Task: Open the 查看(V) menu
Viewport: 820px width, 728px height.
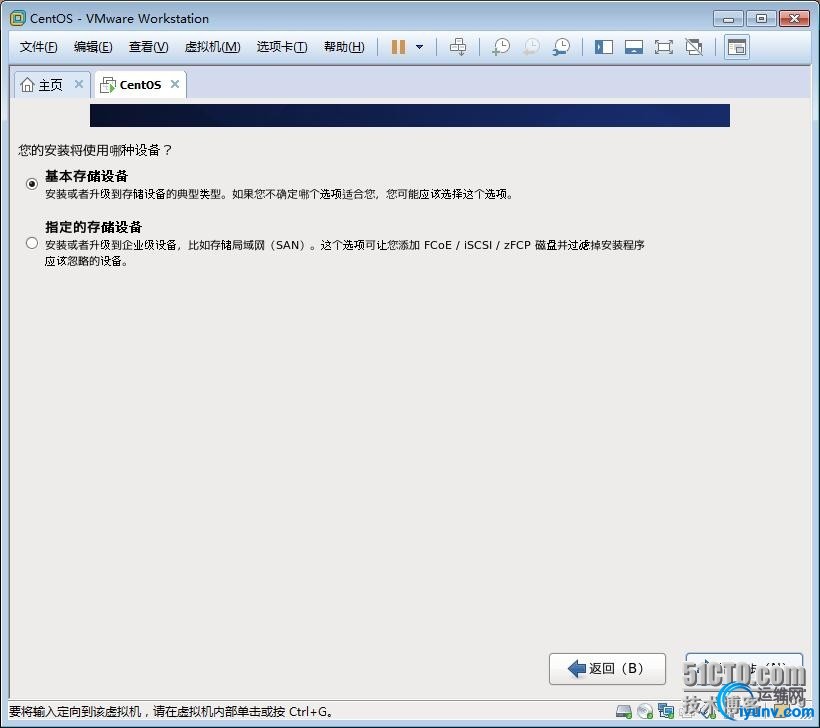Action: click(x=149, y=47)
